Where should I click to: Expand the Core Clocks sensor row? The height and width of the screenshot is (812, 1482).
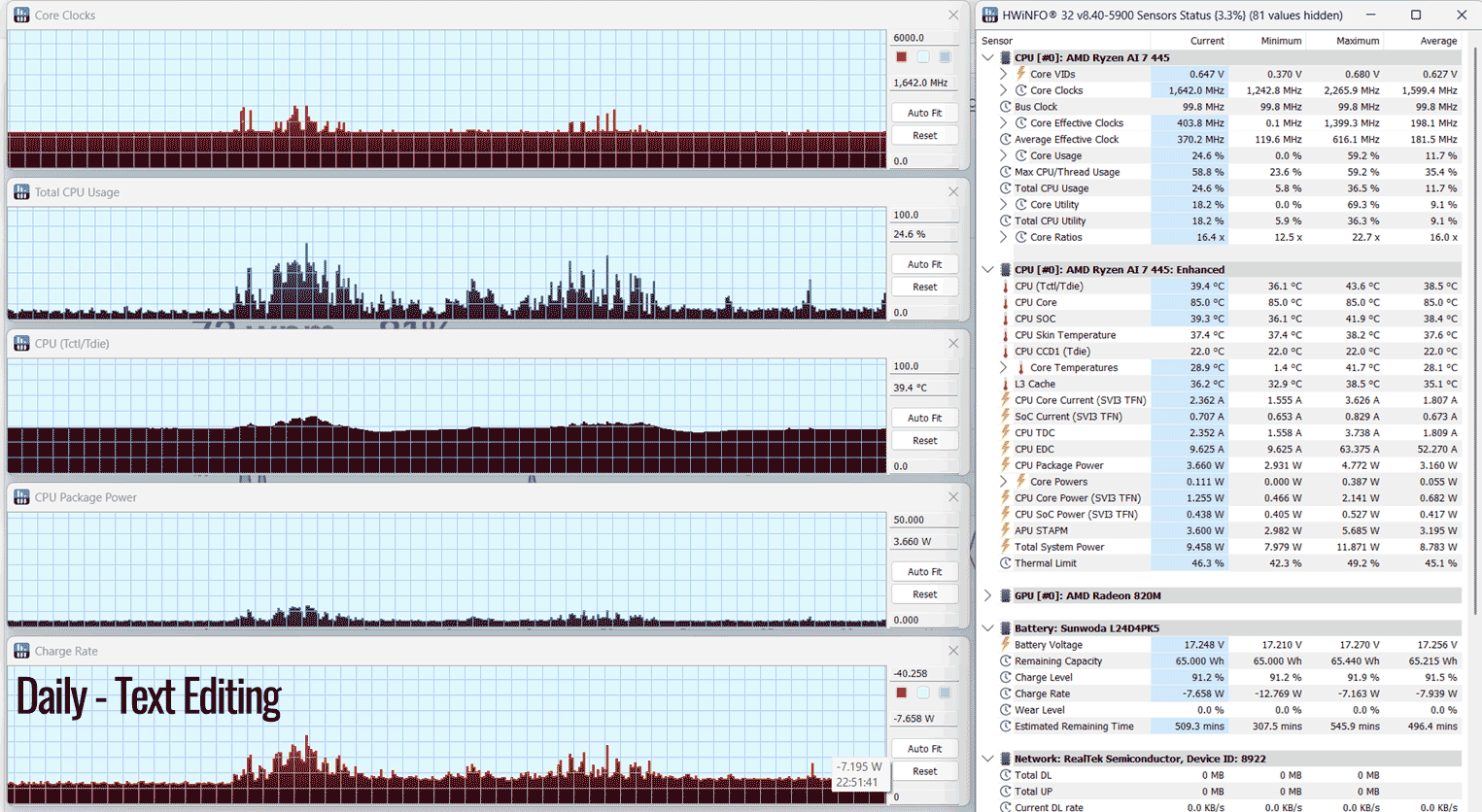click(1004, 90)
